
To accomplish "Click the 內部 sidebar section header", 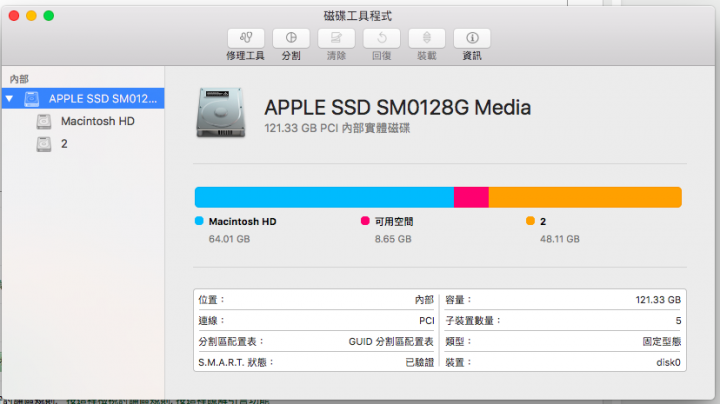I will click(19, 79).
